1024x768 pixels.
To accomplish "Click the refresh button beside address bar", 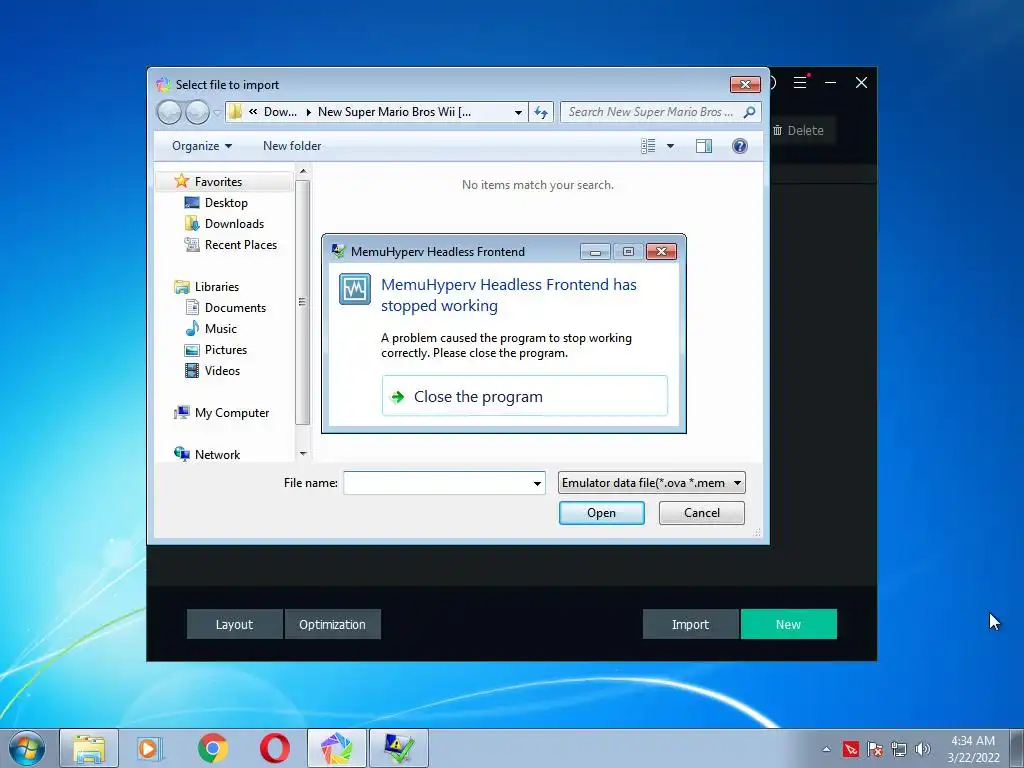I will pos(541,112).
